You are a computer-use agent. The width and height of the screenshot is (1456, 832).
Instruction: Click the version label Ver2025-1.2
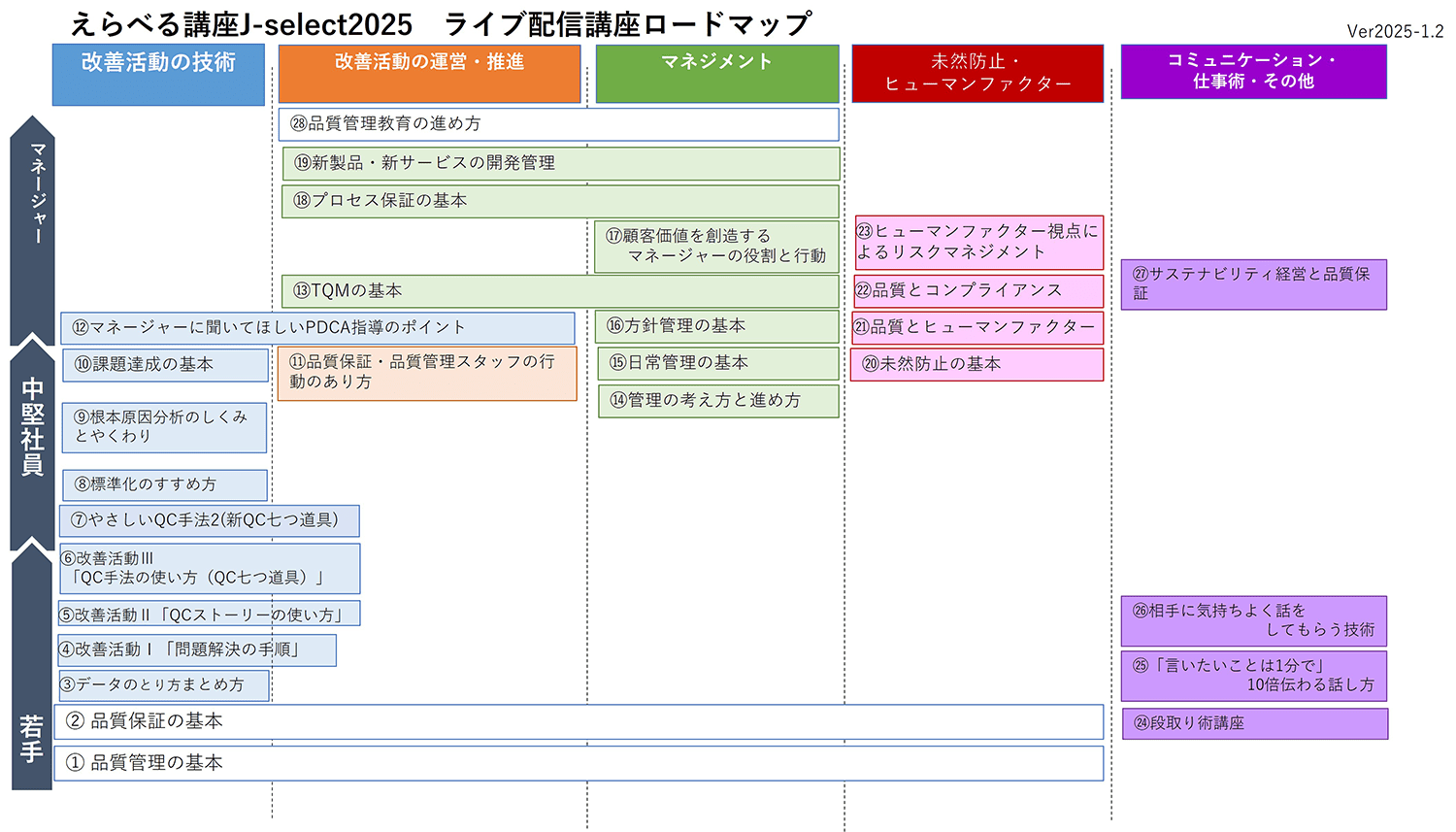[x=1395, y=31]
